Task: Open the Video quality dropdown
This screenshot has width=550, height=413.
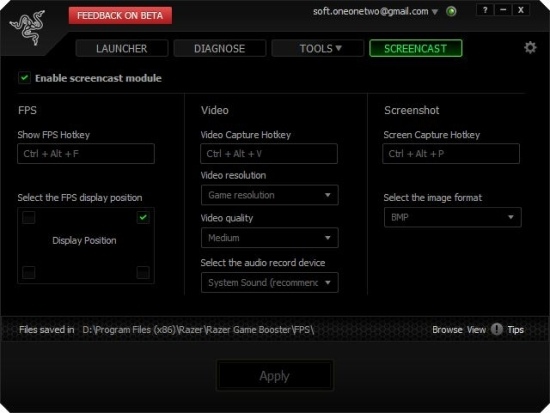Action: click(x=270, y=238)
